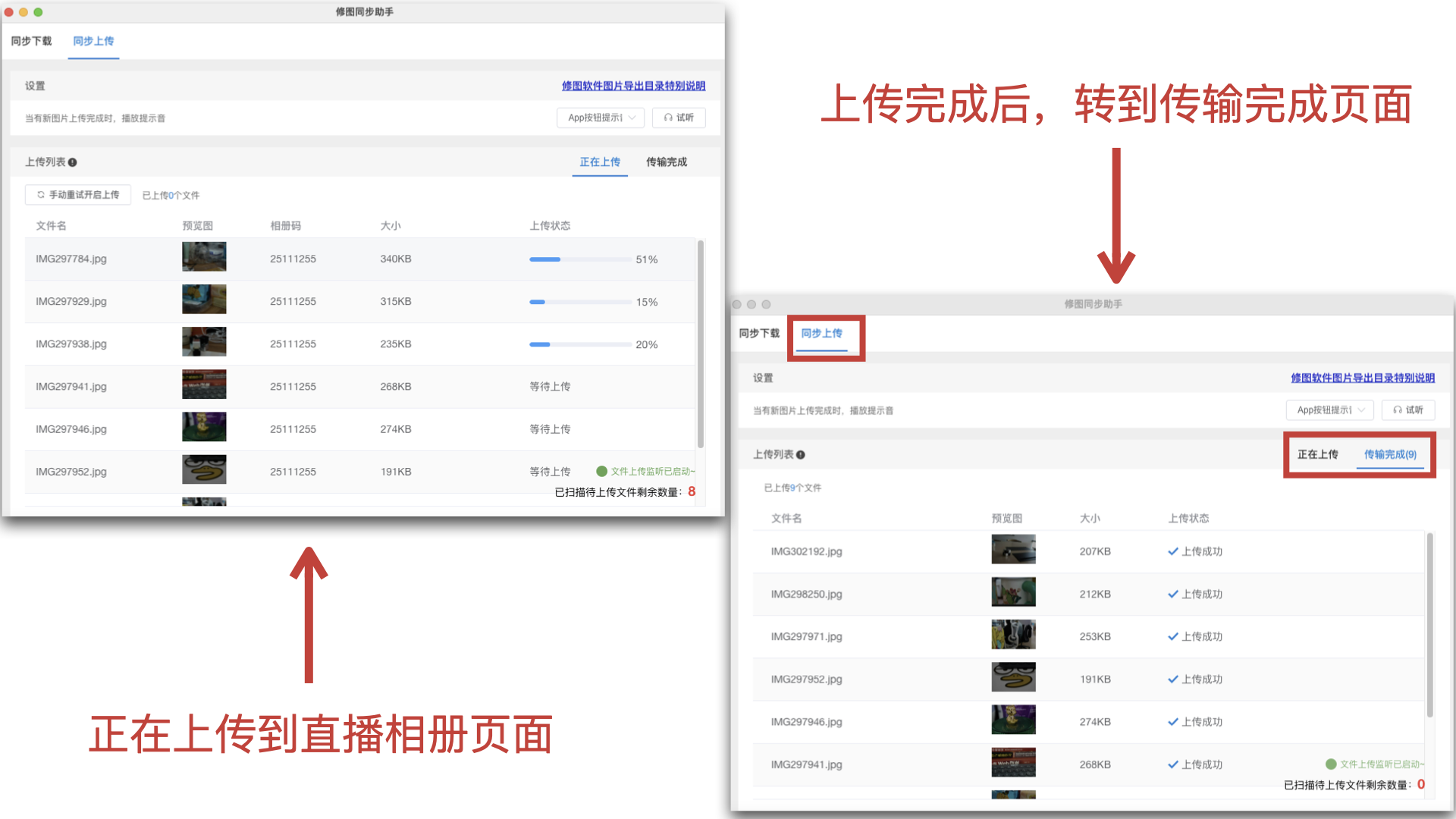Click progress bar of IMG297784.jpg

click(580, 259)
